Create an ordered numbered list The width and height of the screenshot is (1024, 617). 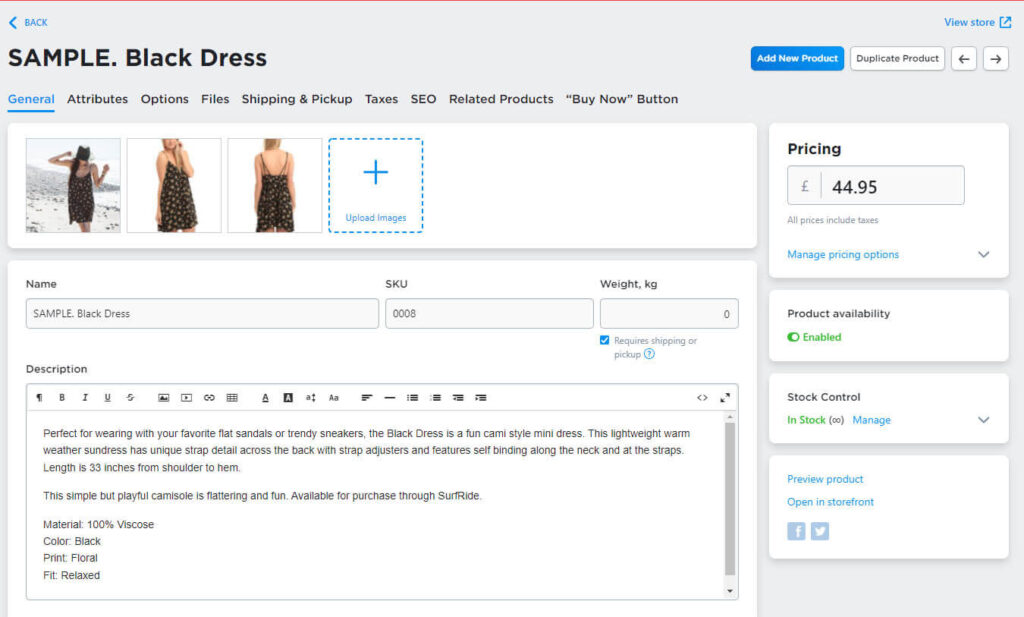coord(436,398)
